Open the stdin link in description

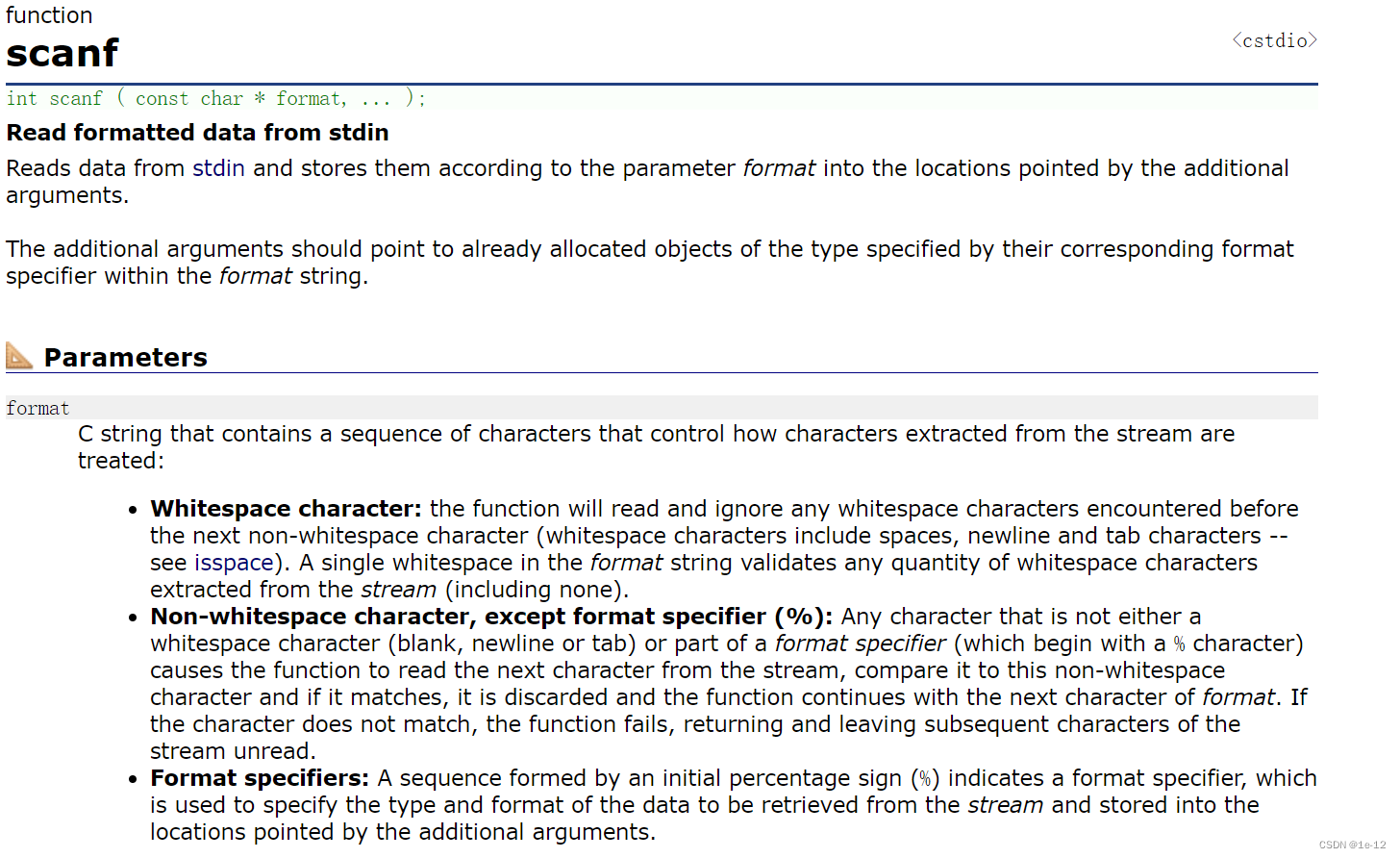click(218, 168)
